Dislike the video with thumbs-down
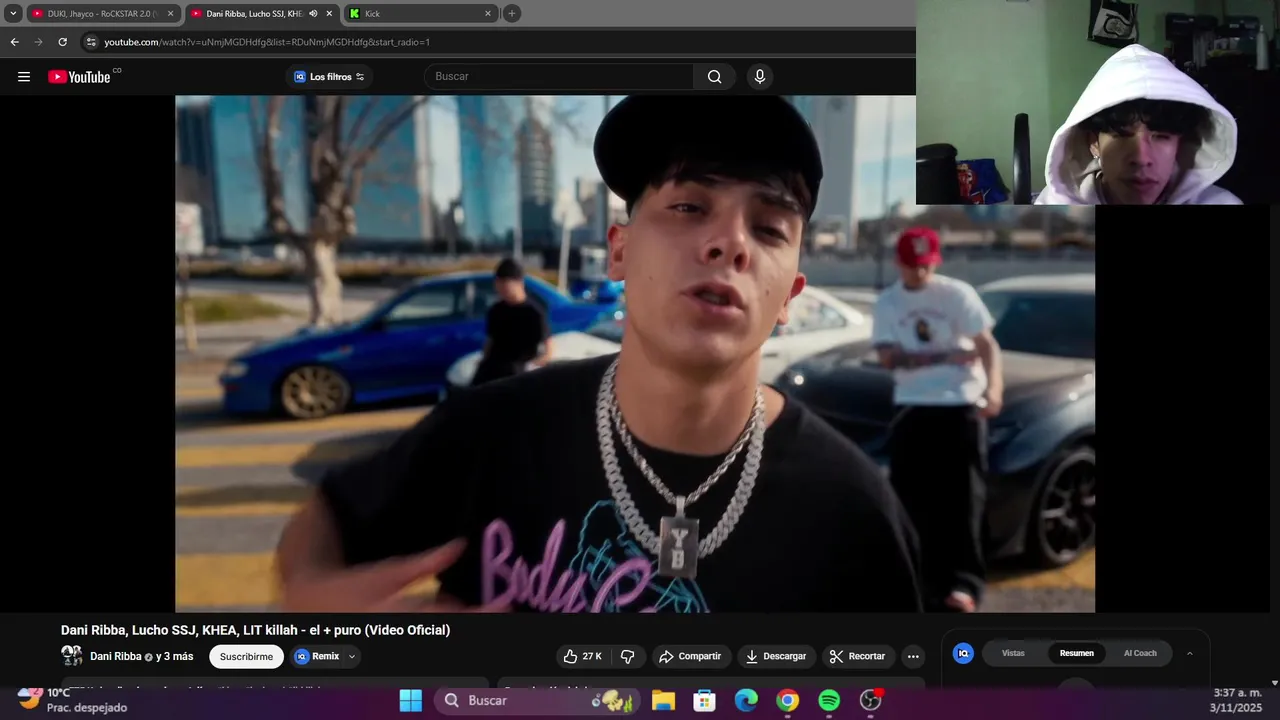Screen dimensions: 1280x720 [x=628, y=656]
